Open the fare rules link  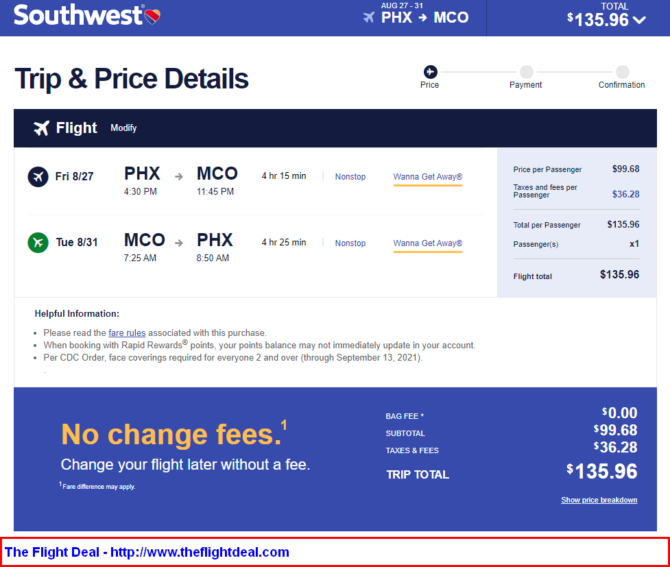(x=127, y=333)
